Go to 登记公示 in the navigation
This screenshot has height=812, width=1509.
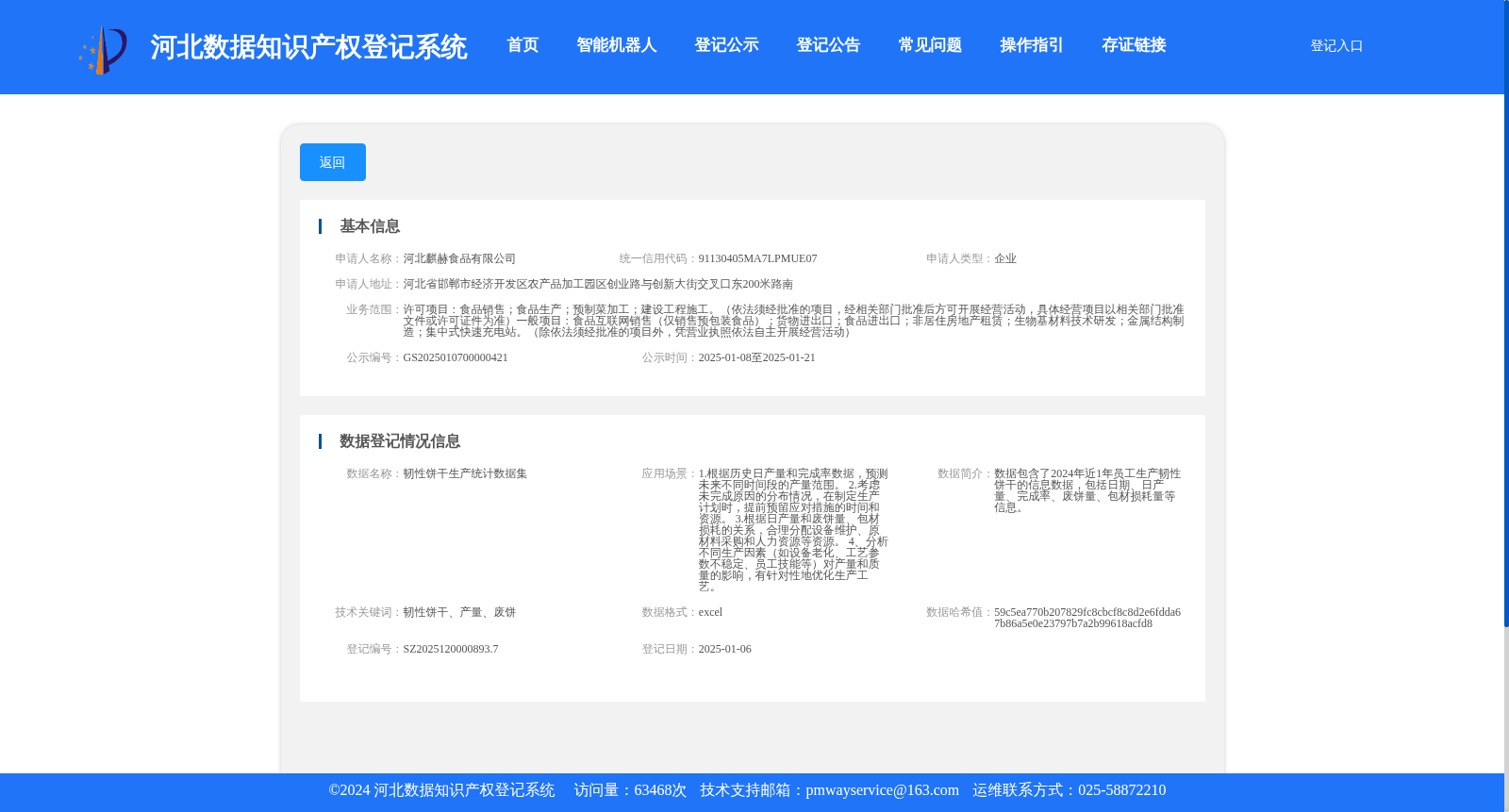(x=726, y=45)
